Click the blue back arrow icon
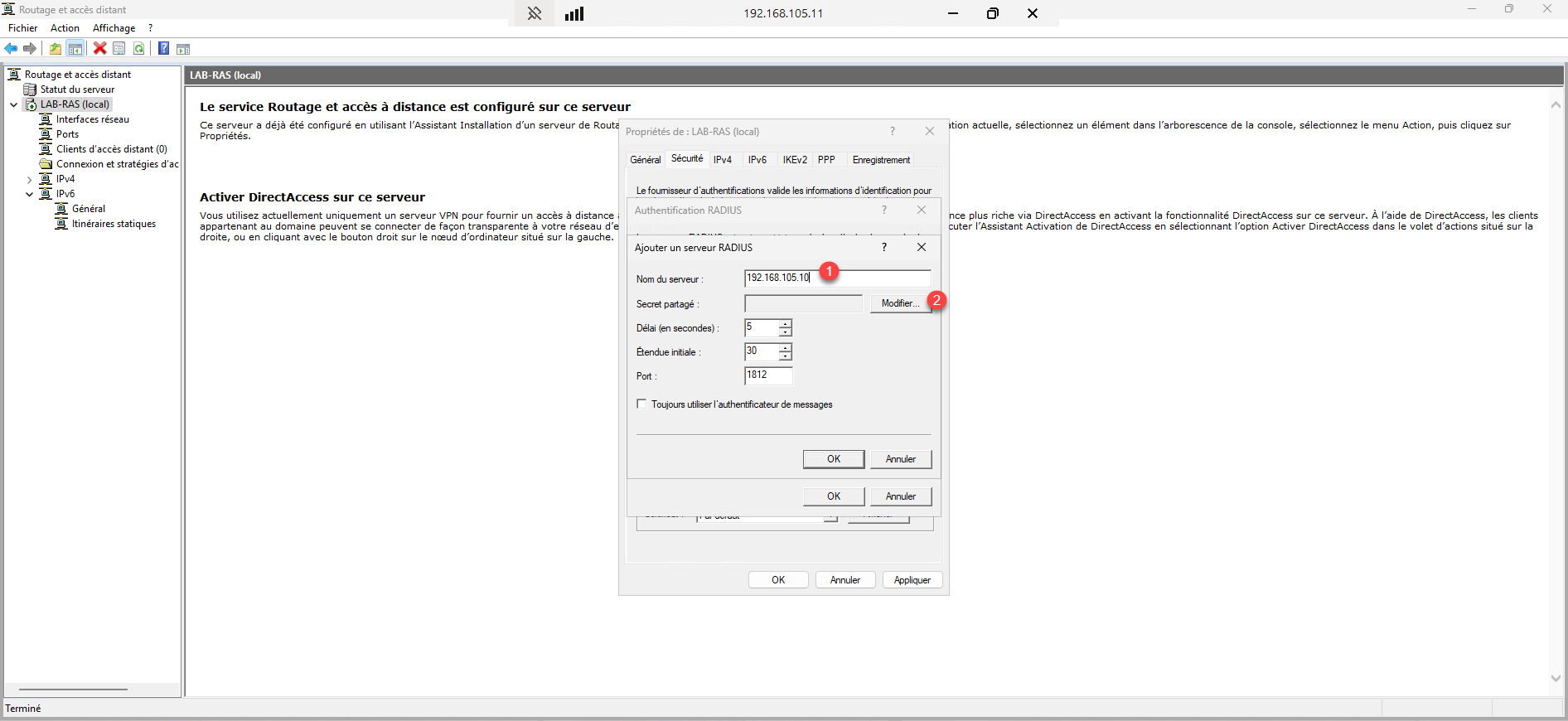This screenshot has height=721, width=1568. (x=11, y=48)
